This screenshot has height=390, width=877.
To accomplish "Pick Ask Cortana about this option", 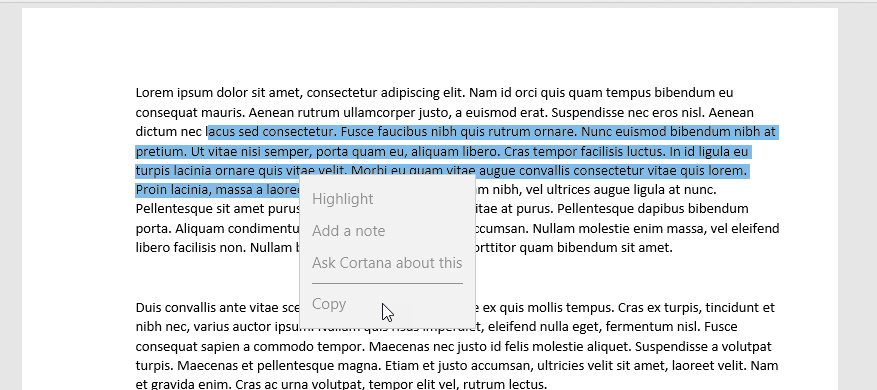I will [x=387, y=262].
